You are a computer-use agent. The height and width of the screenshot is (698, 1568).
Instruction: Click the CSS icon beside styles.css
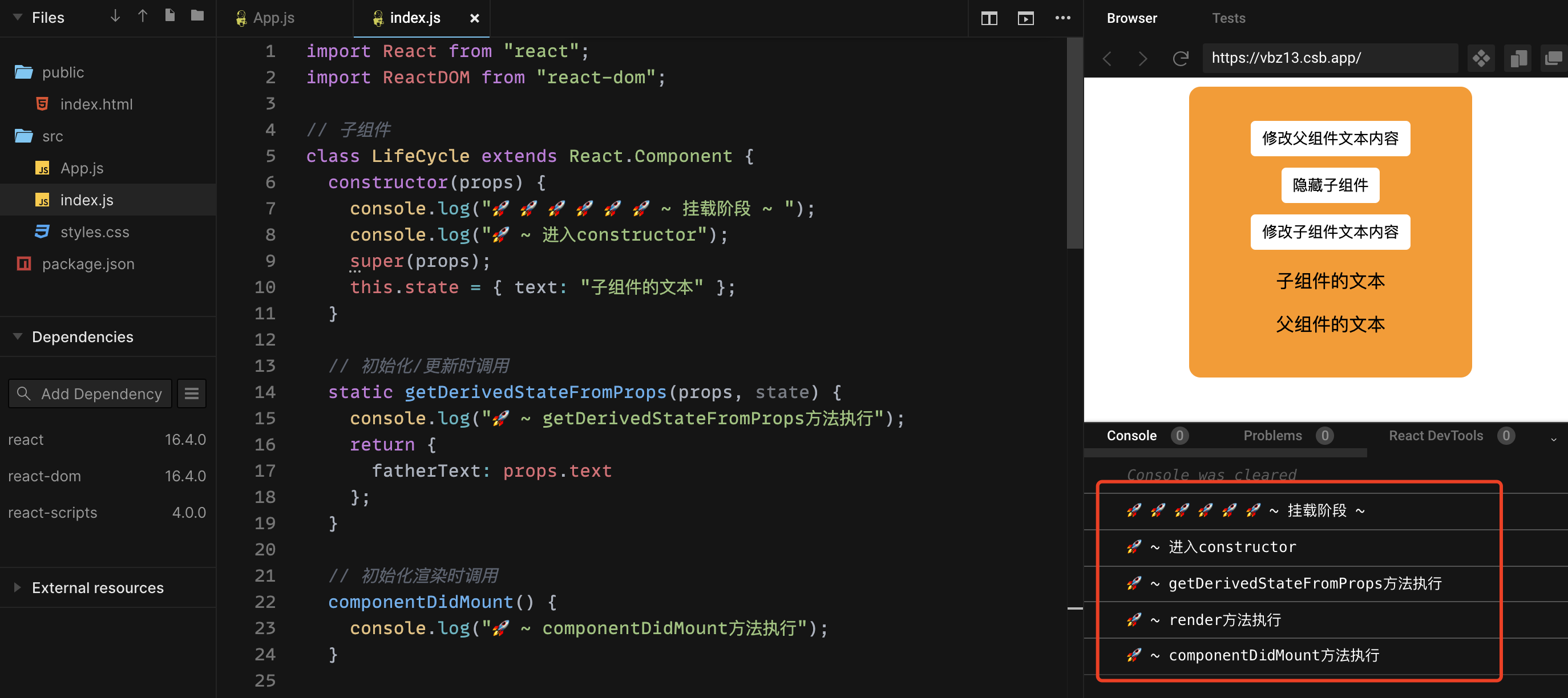pyautogui.click(x=42, y=232)
